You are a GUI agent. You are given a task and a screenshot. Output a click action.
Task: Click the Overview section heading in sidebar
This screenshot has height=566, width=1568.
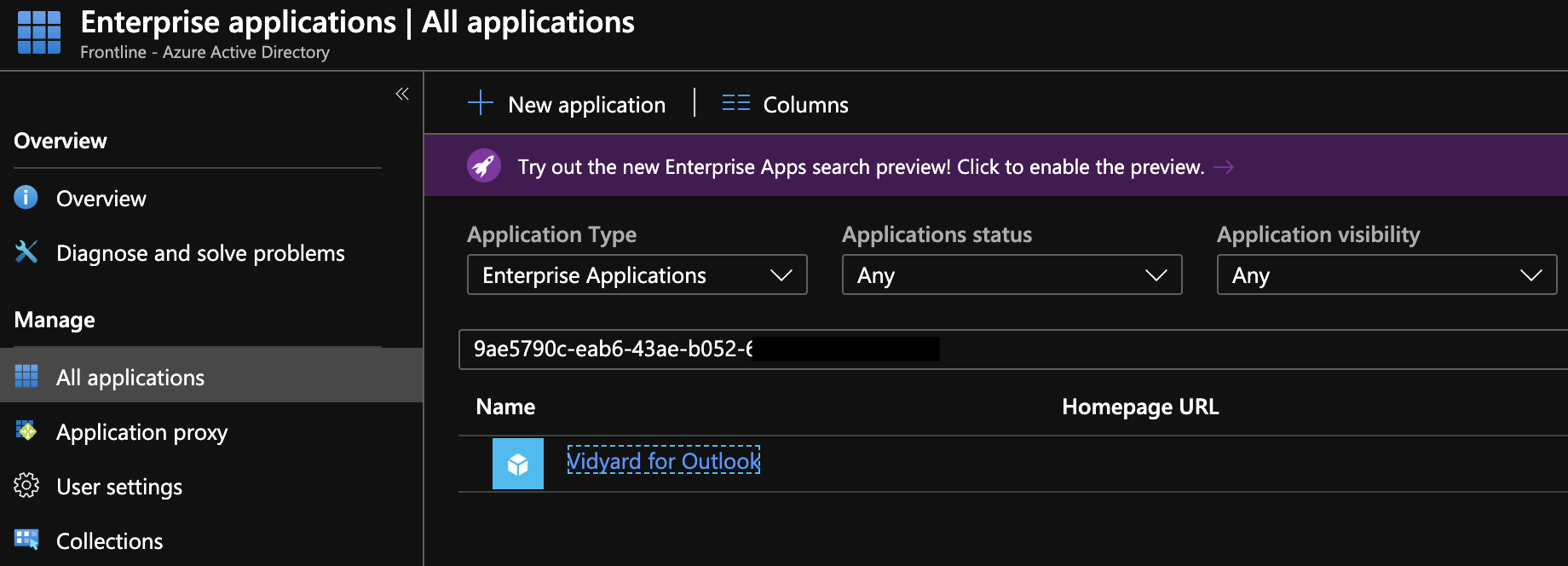pyautogui.click(x=61, y=141)
